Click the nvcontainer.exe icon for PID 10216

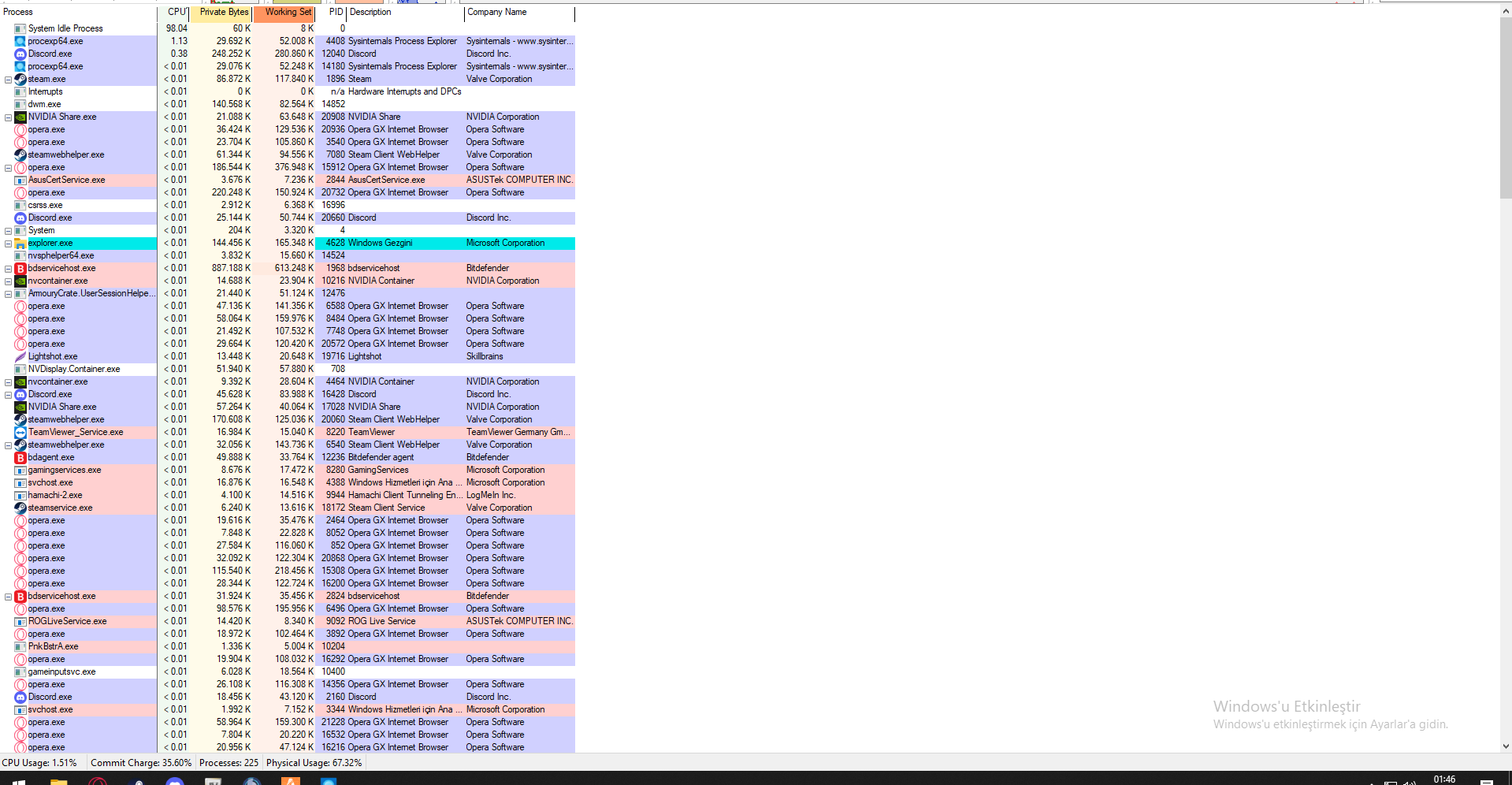pyautogui.click(x=20, y=281)
